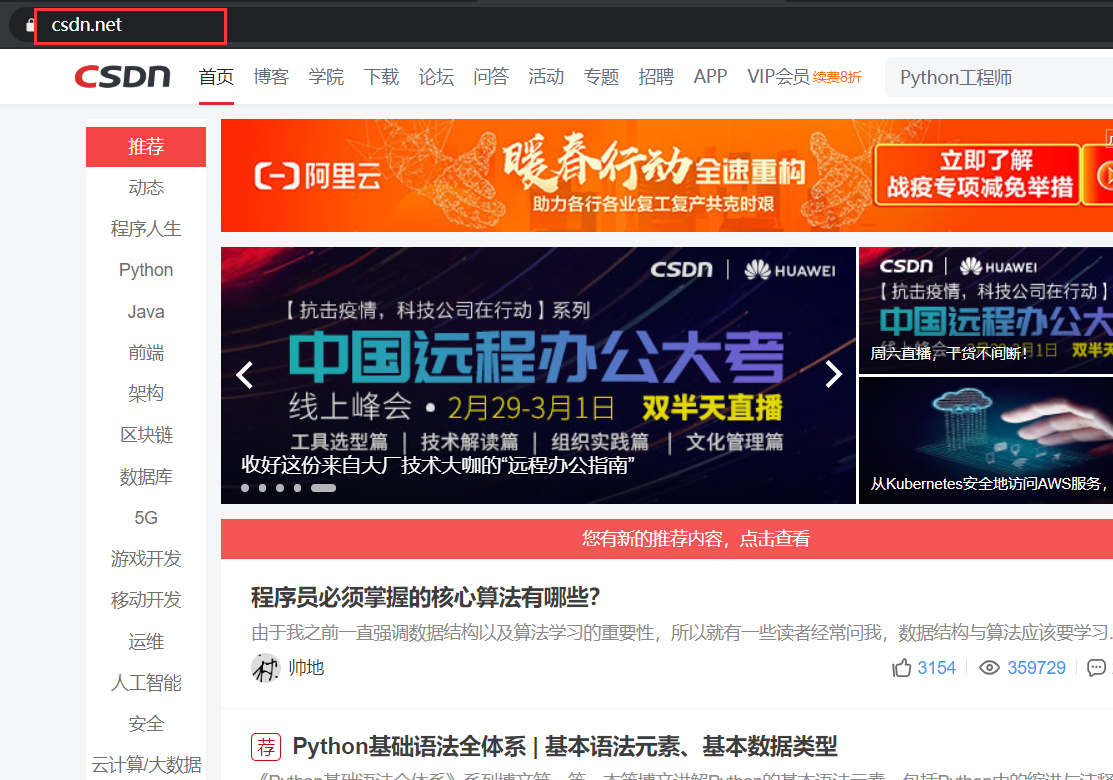Click the 阿里云 暖春行动 banner ad
This screenshot has width=1113, height=780.
(x=667, y=175)
